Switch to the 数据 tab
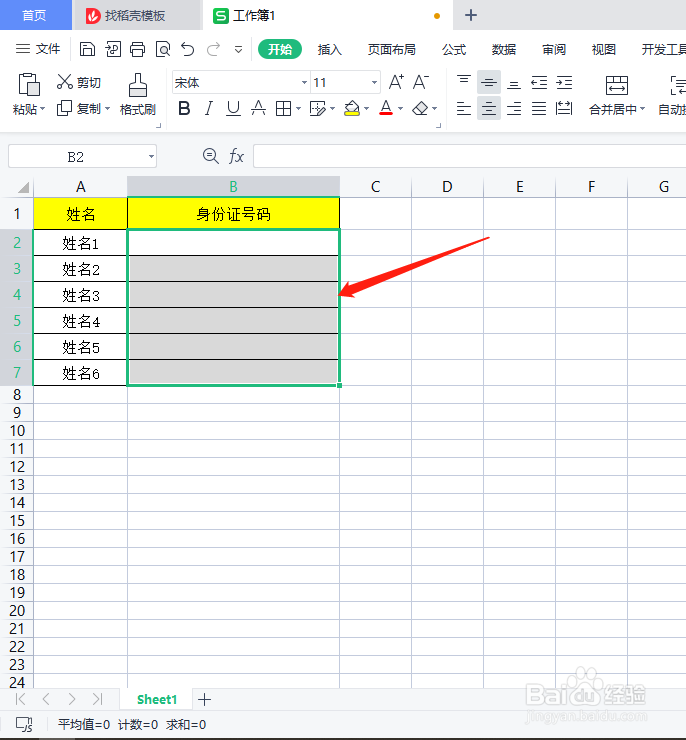The width and height of the screenshot is (686, 740). click(504, 50)
